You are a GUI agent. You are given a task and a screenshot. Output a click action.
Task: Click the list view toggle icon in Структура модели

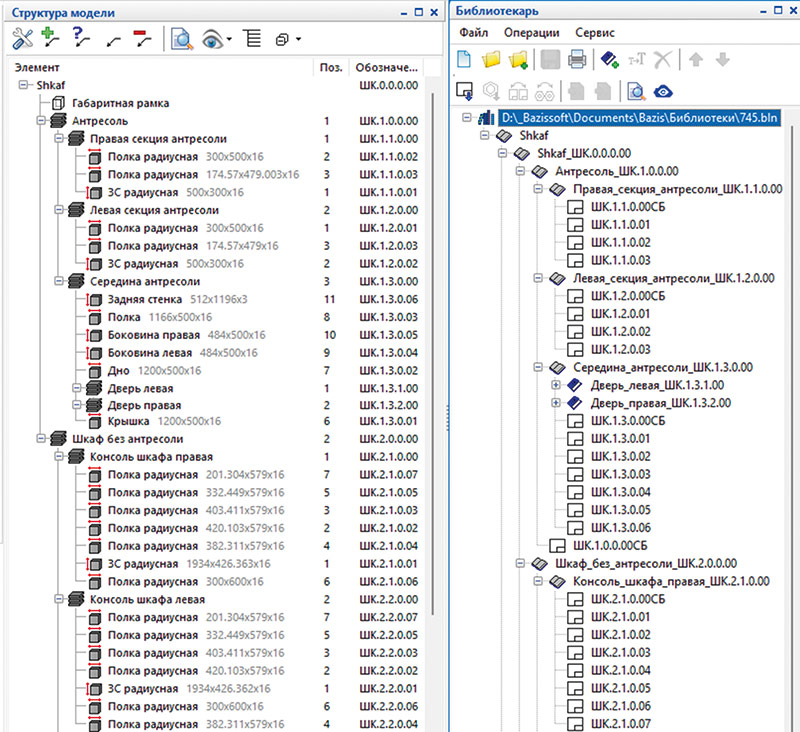coord(251,40)
